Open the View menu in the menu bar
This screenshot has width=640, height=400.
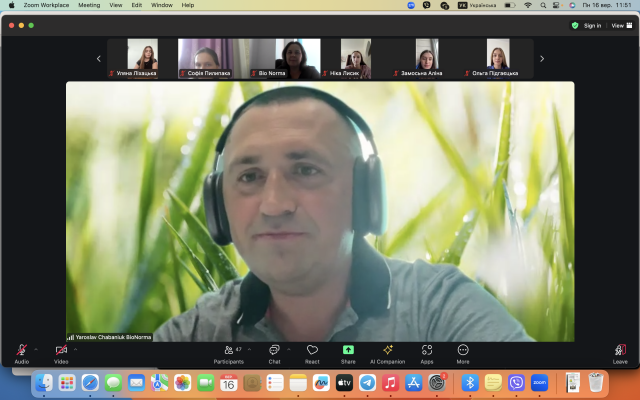click(x=116, y=5)
